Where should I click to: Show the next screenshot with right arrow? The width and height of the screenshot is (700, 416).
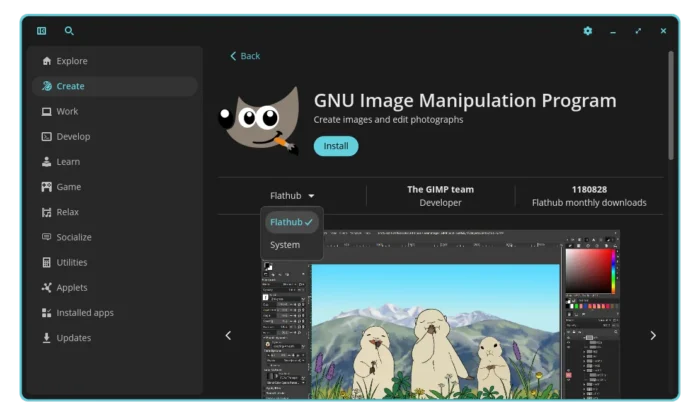coord(653,336)
